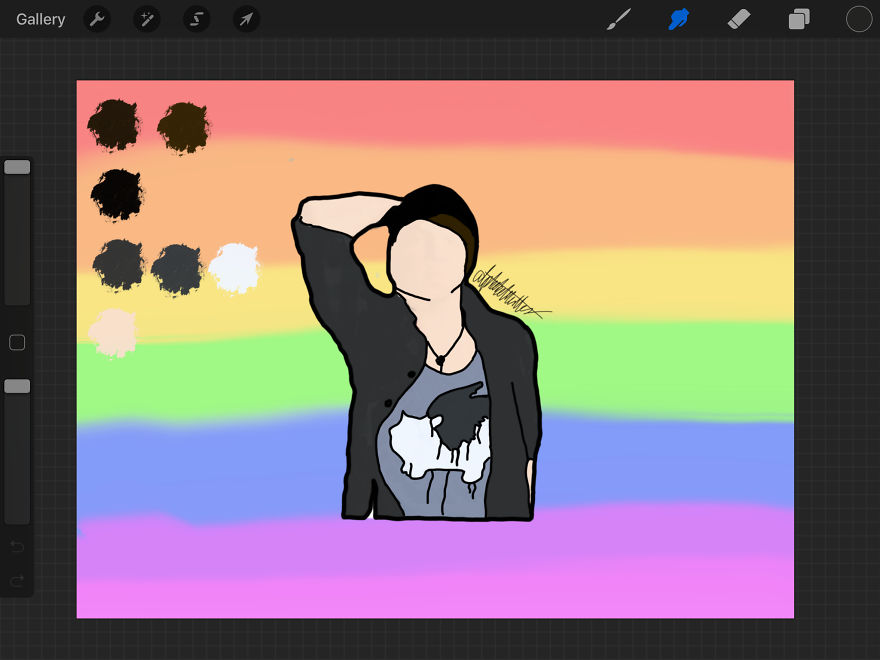Tap undo arrow in bottom left

17,547
